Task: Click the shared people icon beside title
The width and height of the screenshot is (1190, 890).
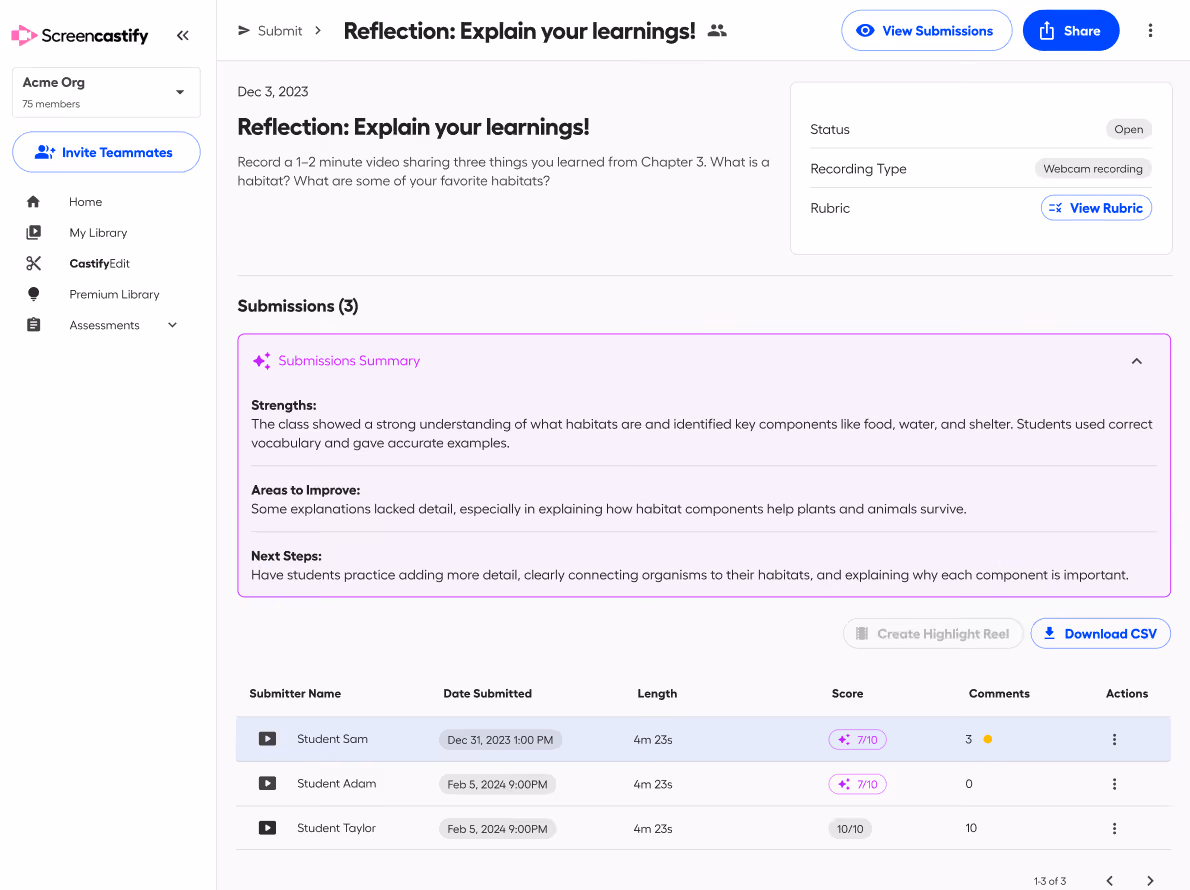Action: point(717,31)
